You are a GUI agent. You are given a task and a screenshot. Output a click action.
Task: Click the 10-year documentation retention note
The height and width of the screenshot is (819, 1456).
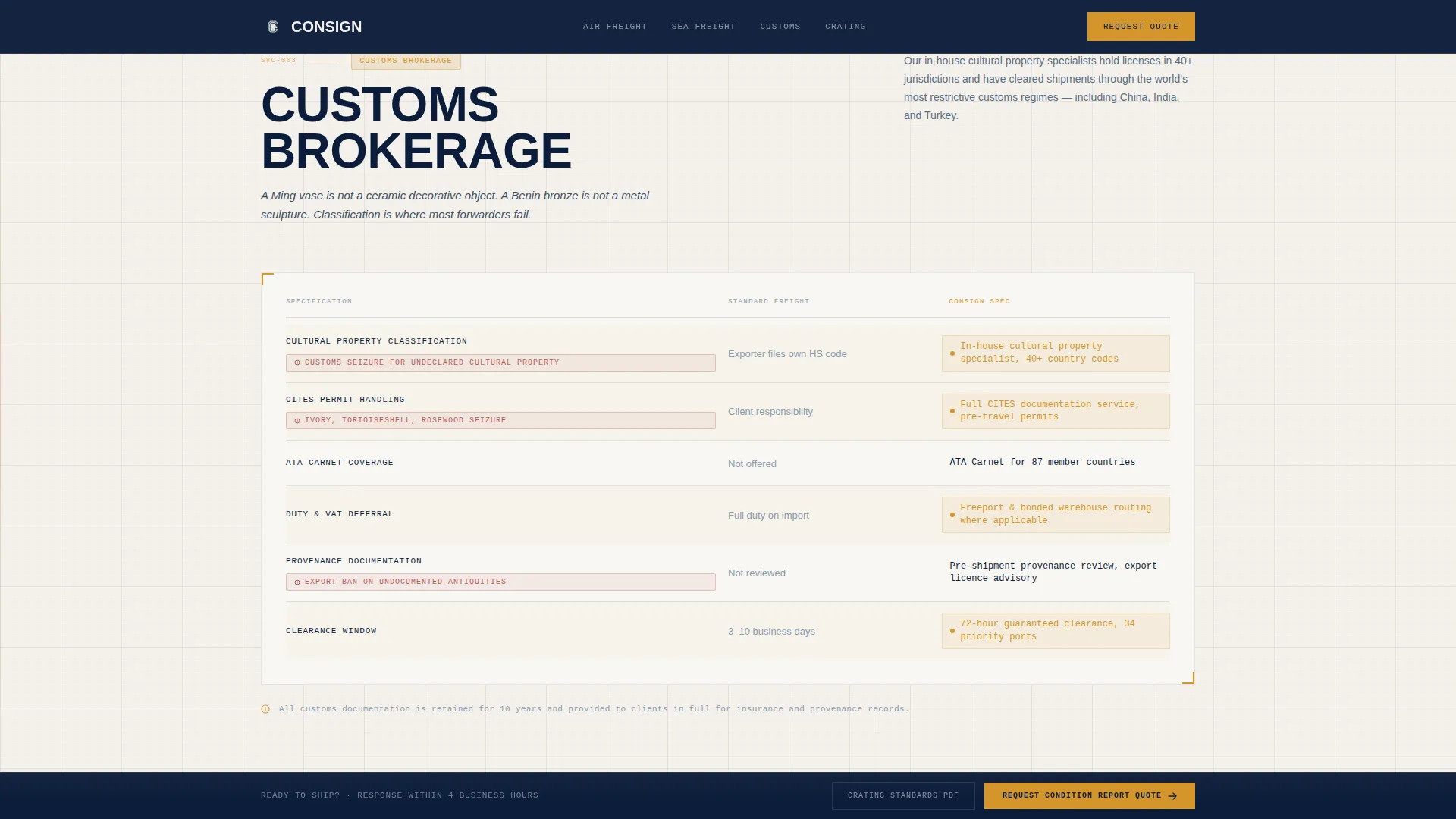[x=593, y=709]
